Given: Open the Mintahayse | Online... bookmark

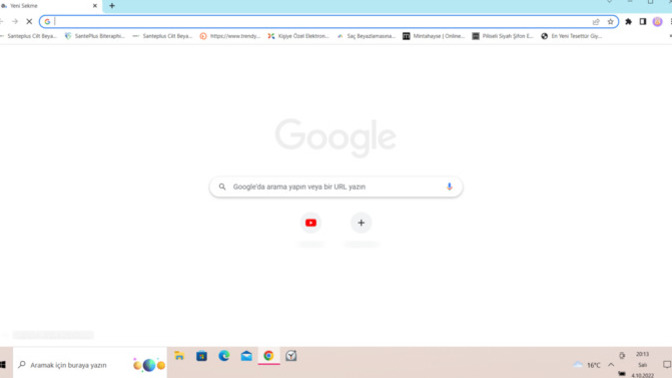Looking at the screenshot, I should (x=434, y=36).
